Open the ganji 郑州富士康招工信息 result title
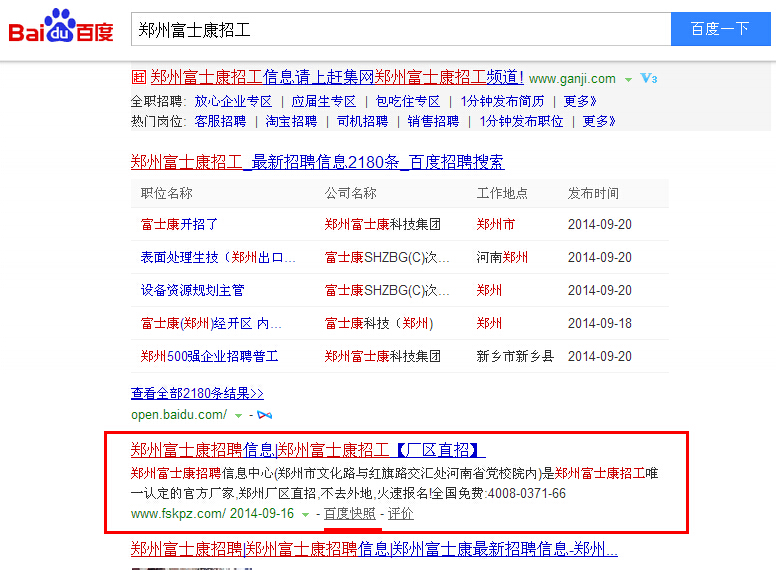Screen dimensions: 776x570 tap(337, 77)
